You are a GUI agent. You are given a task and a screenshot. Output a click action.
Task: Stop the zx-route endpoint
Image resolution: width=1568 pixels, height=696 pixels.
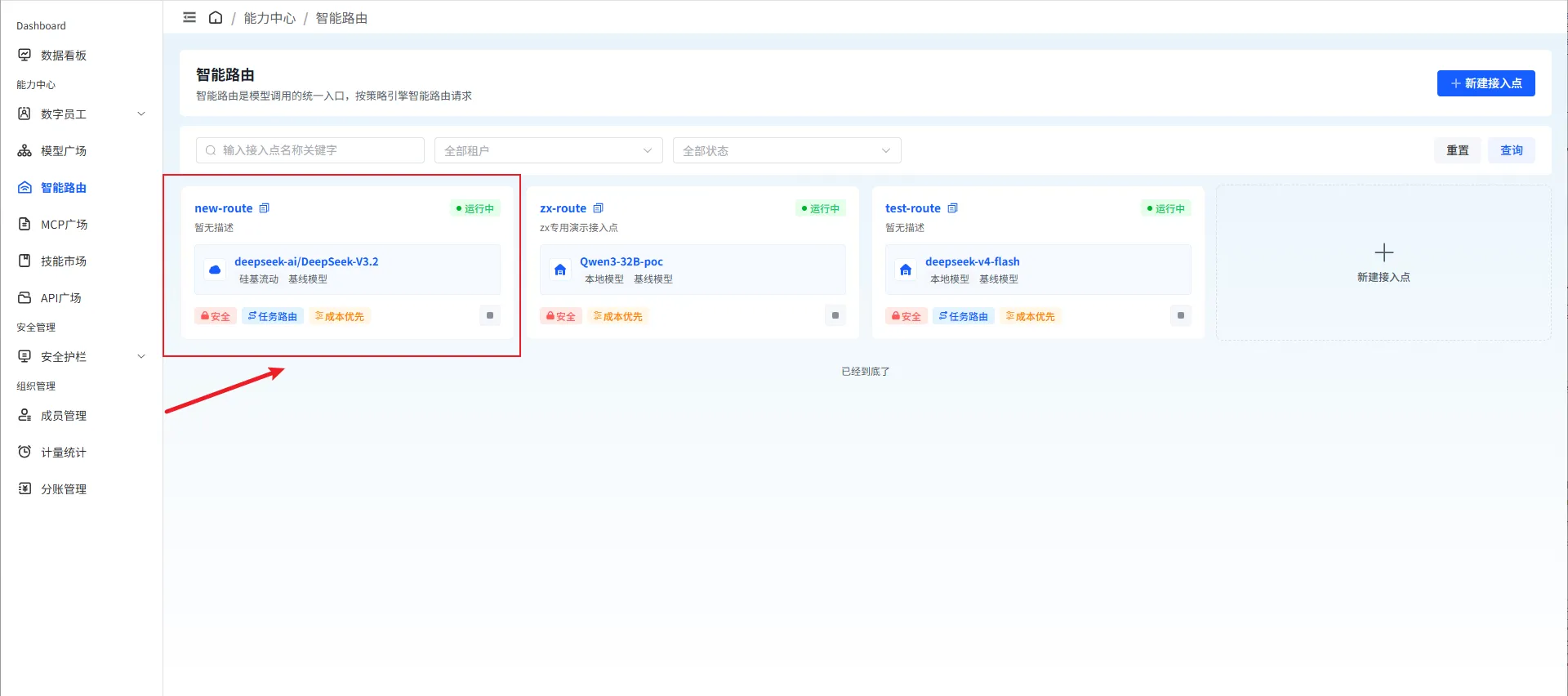pyautogui.click(x=835, y=315)
